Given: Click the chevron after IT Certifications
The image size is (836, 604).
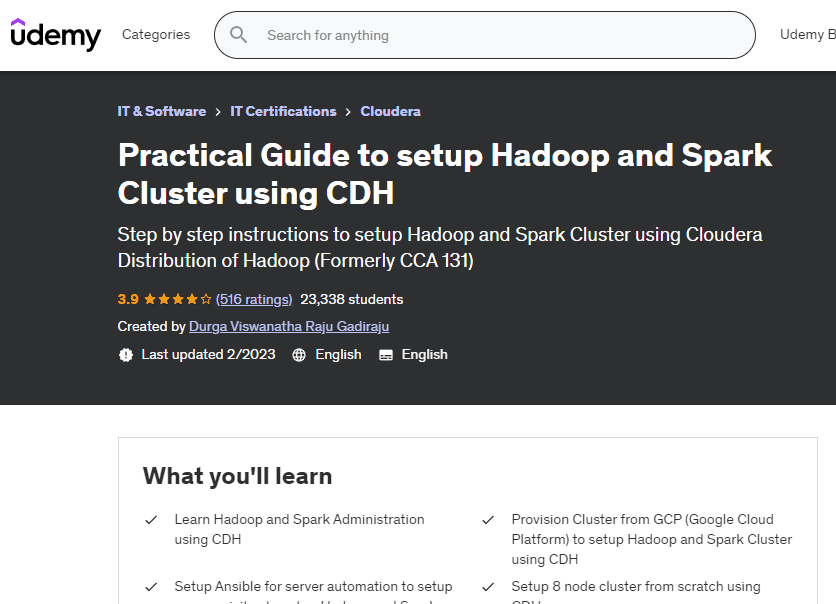Looking at the screenshot, I should click(x=348, y=112).
